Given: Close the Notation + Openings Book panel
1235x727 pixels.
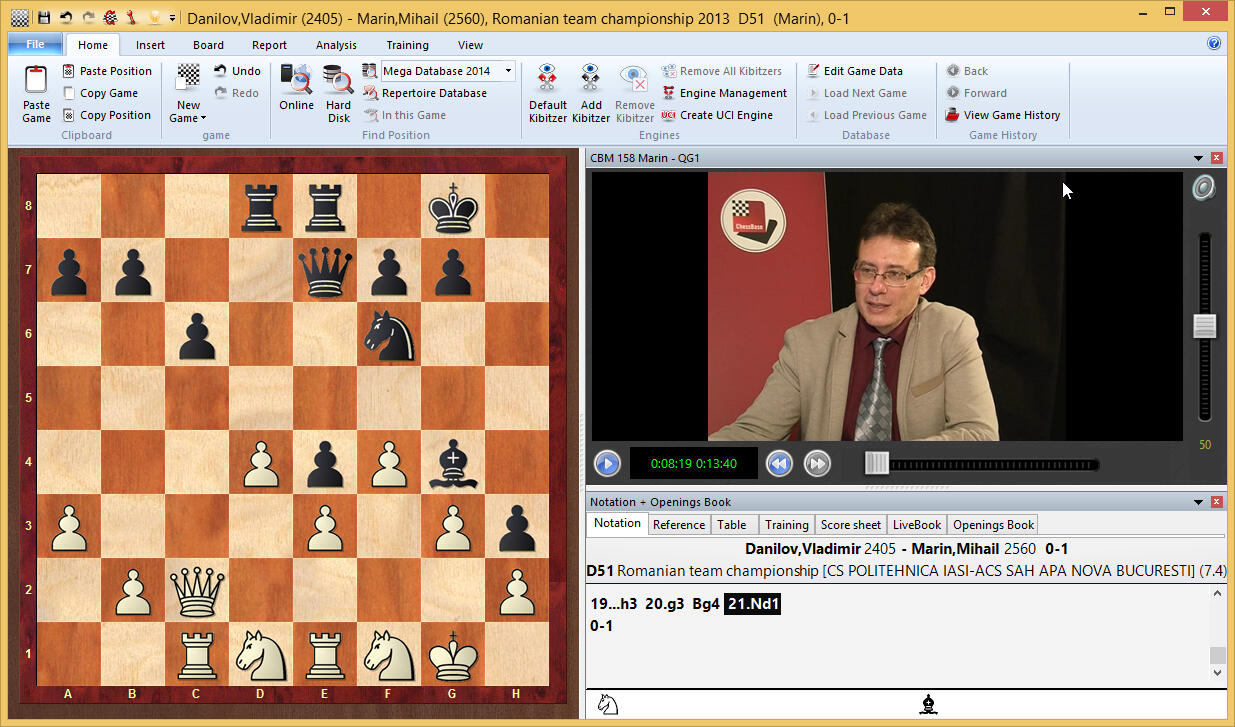Looking at the screenshot, I should coord(1217,502).
